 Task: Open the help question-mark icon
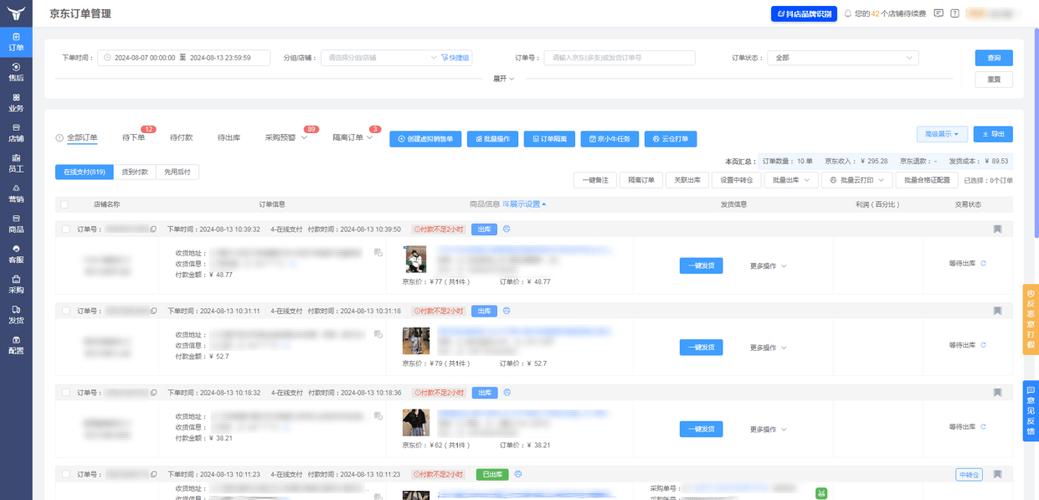pos(954,13)
